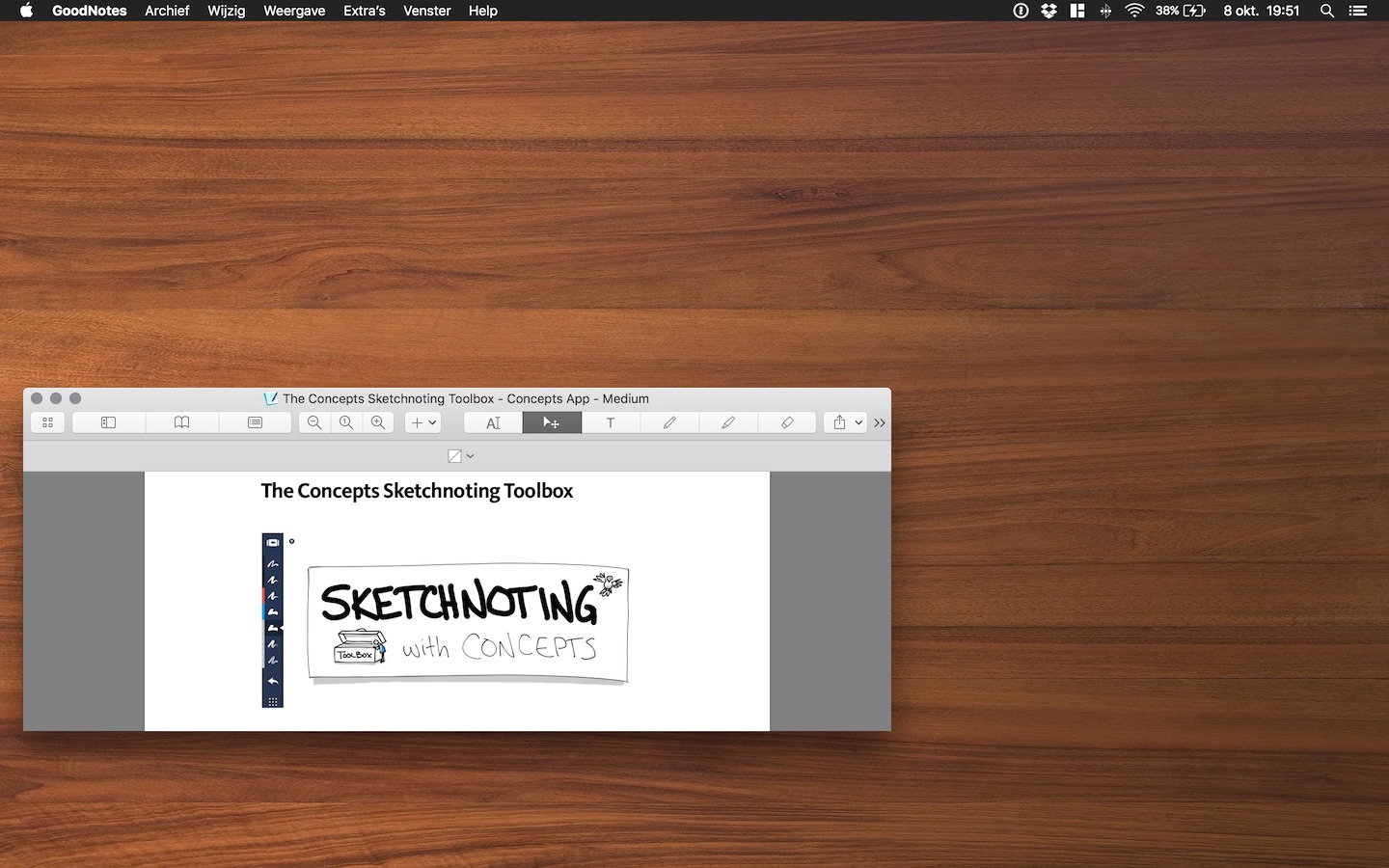Click the Sketchnoting with Concepts image
This screenshot has width=1389, height=868.
469,625
